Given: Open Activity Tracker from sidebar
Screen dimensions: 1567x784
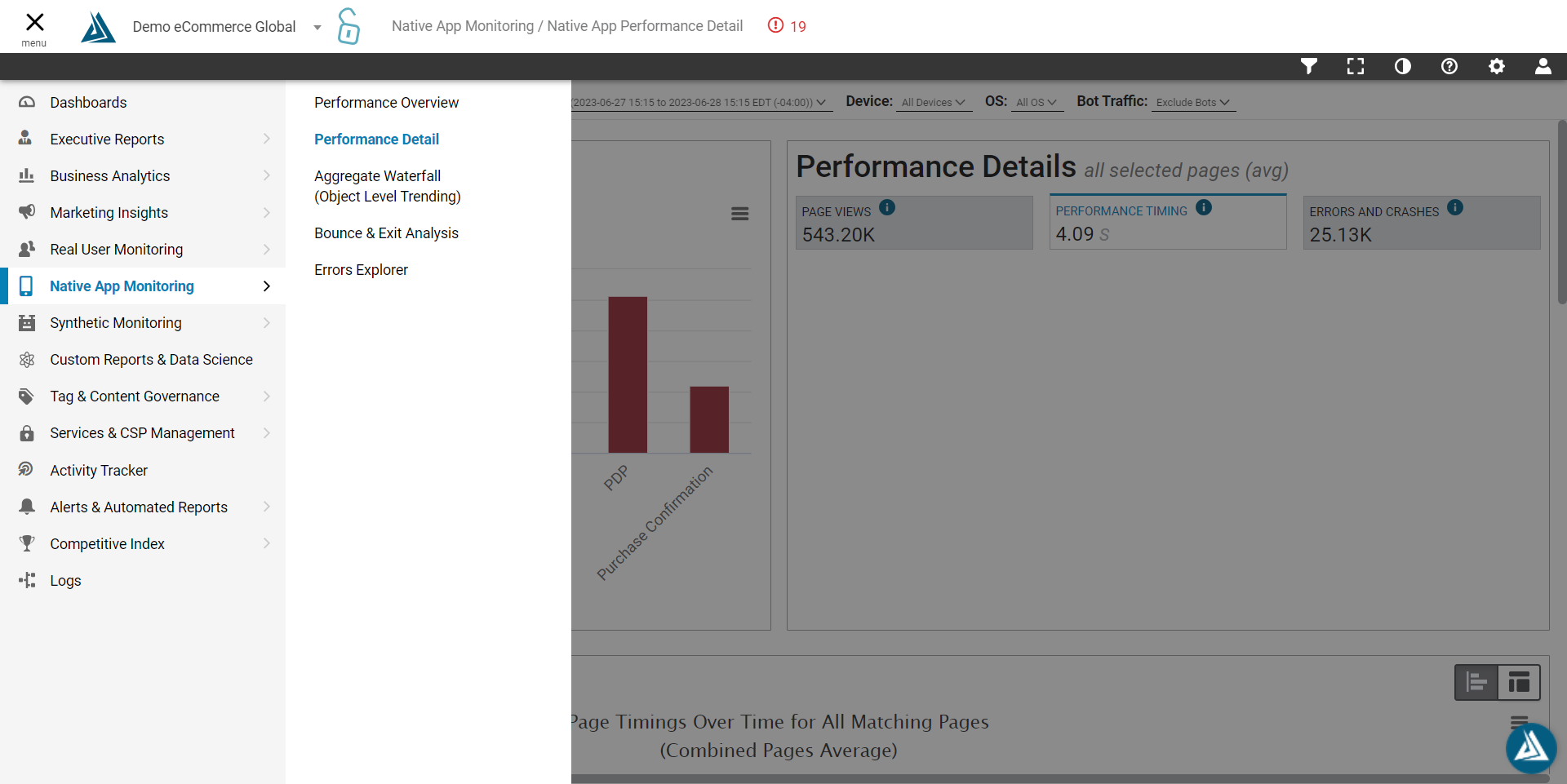Looking at the screenshot, I should click(143, 471).
